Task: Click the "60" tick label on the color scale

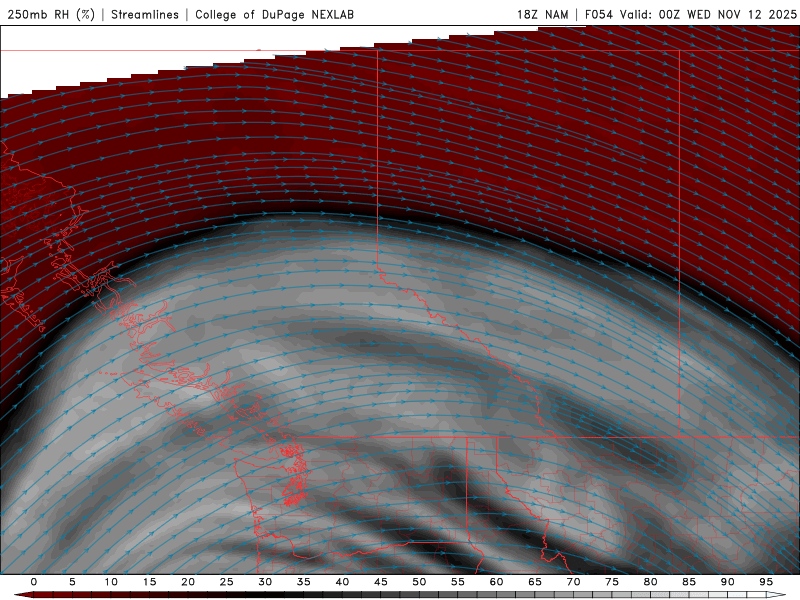Action: (496, 582)
